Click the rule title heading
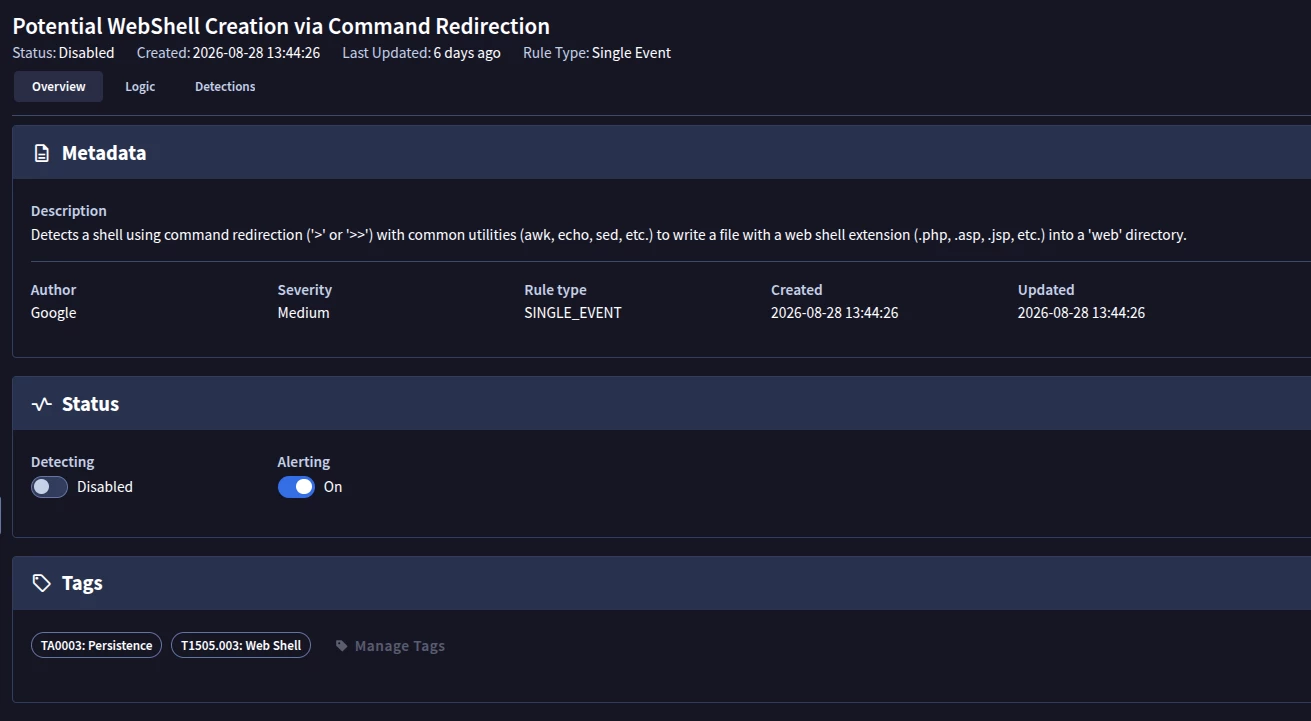Screen dimensions: 1311x721 click(281, 26)
